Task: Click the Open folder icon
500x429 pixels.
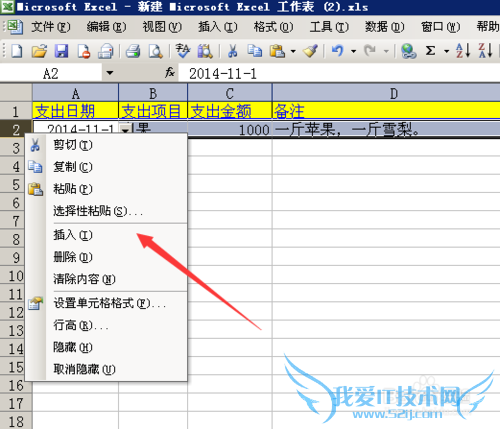Action: [x=39, y=51]
